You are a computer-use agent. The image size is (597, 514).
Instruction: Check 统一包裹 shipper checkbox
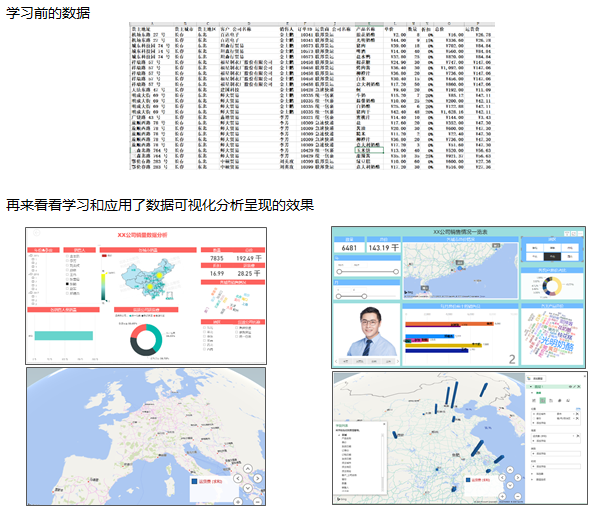click(236, 337)
